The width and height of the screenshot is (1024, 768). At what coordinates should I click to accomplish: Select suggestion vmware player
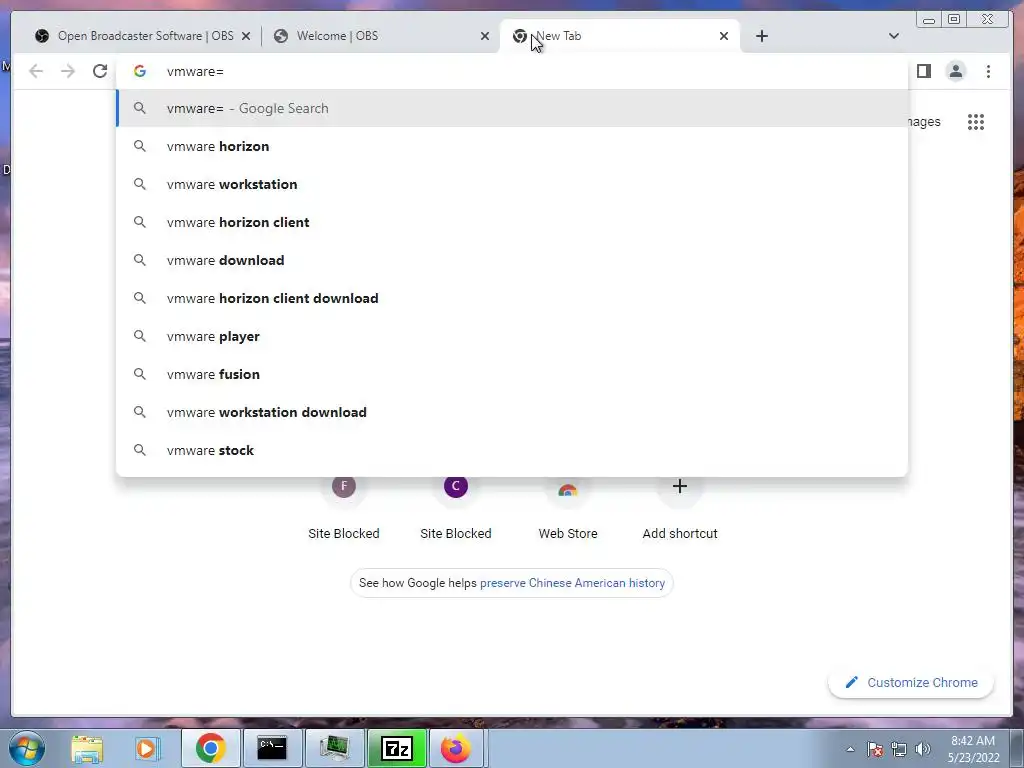[x=512, y=336]
